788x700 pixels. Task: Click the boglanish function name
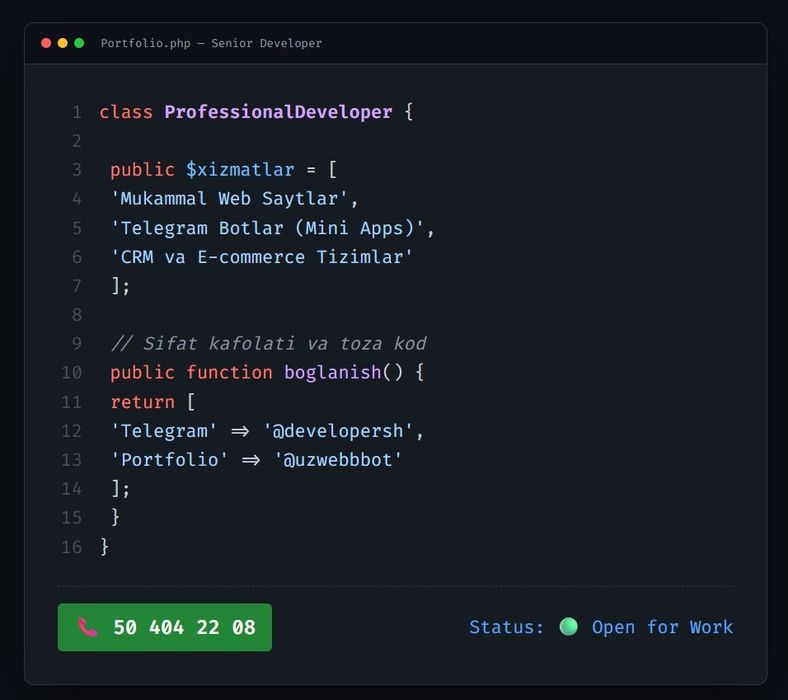pyautogui.click(x=332, y=373)
